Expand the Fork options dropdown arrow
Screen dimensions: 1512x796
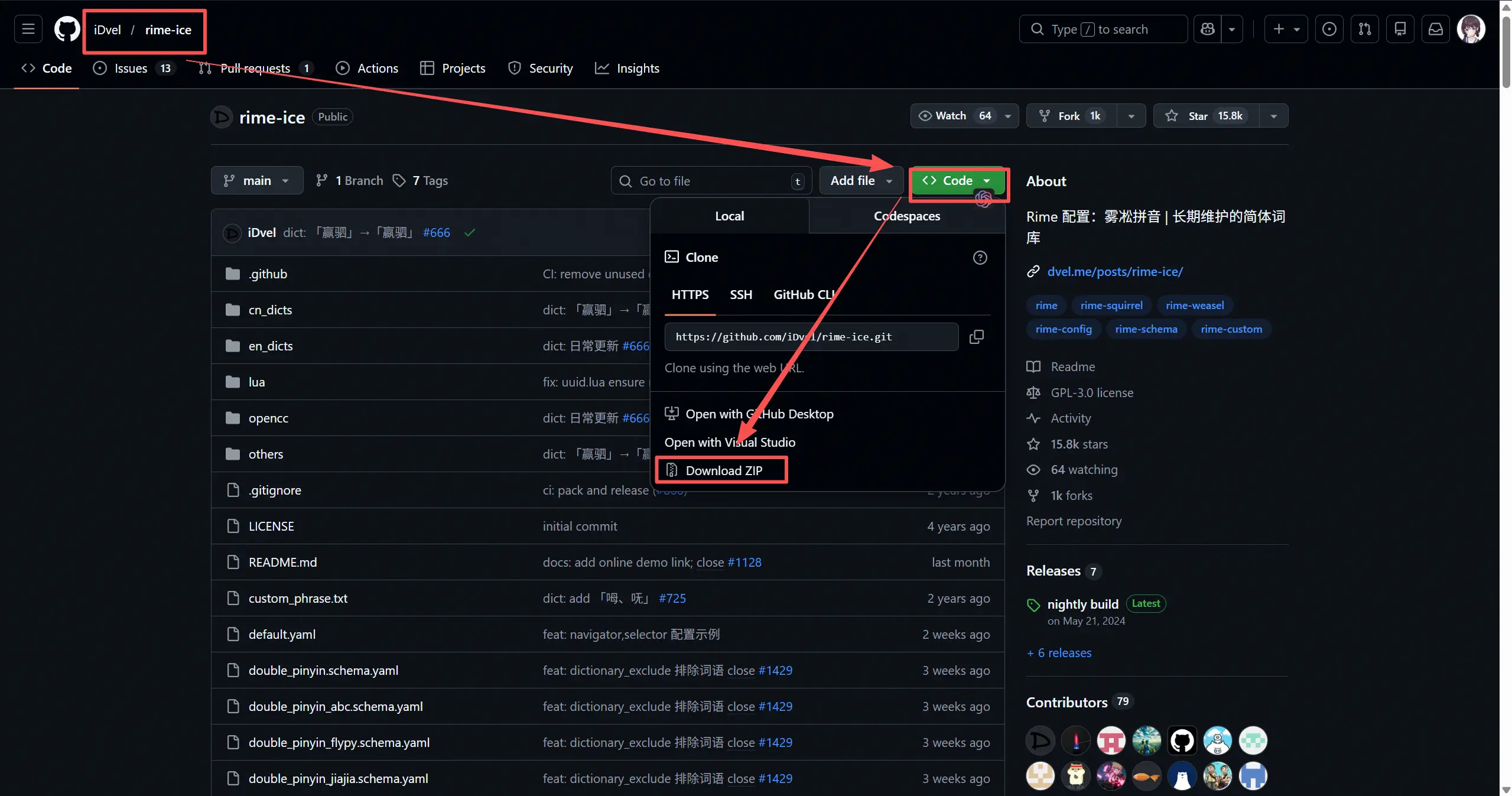coord(1131,116)
